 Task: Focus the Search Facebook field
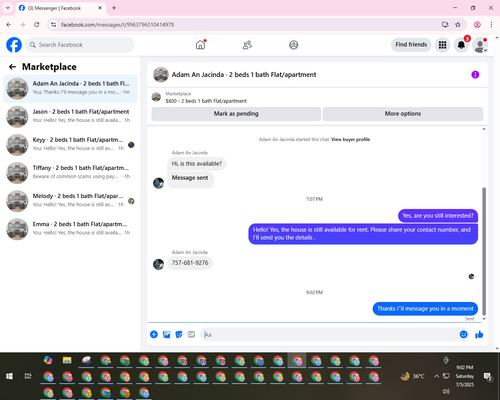tap(80, 45)
